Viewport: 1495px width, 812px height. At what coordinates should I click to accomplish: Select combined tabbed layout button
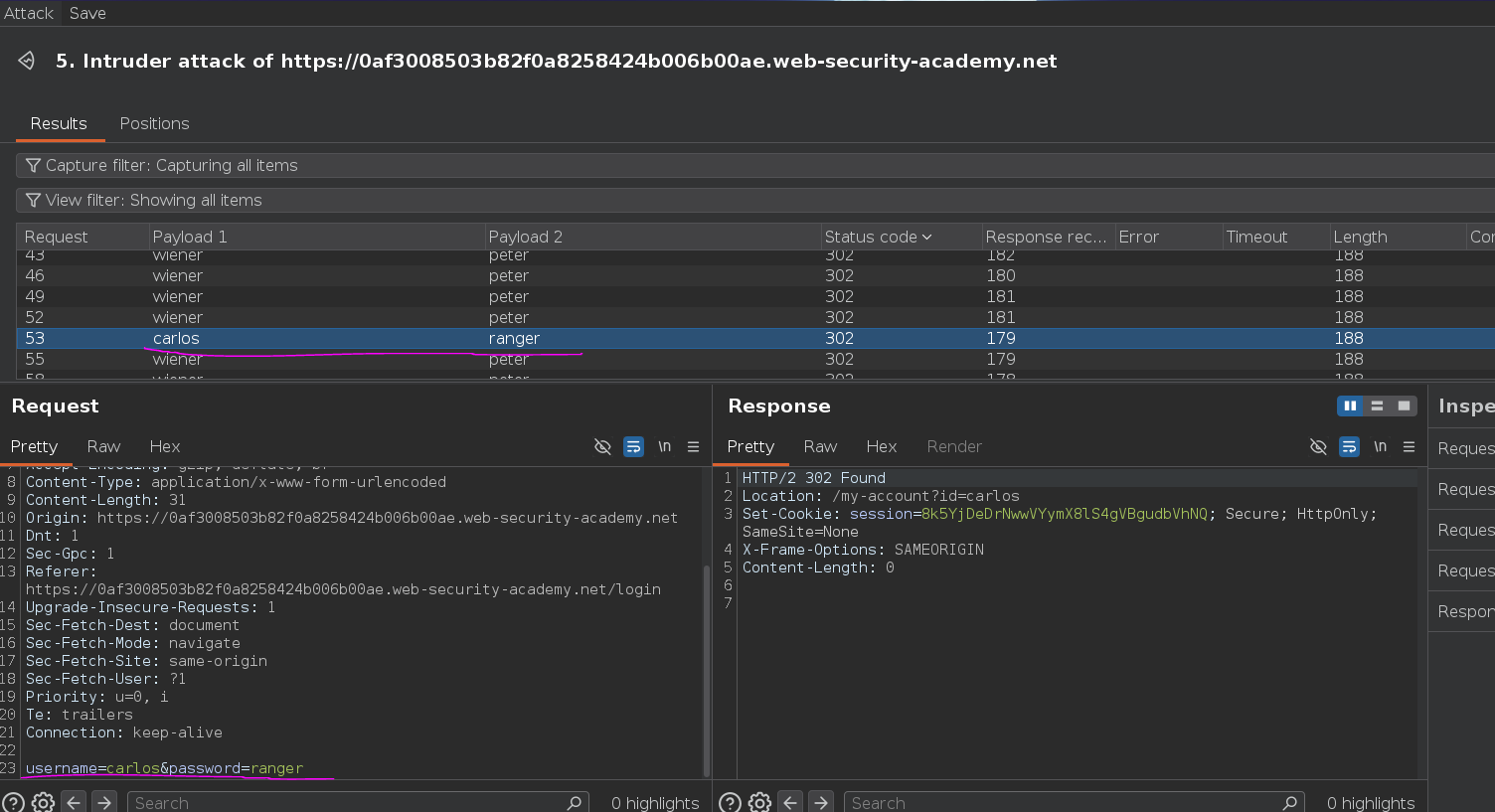pos(1404,406)
